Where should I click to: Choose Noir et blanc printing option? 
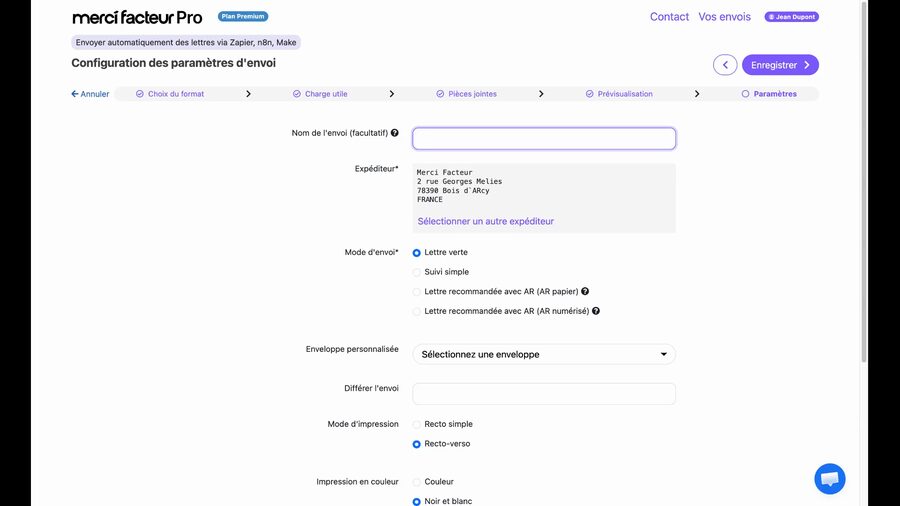pyautogui.click(x=417, y=501)
